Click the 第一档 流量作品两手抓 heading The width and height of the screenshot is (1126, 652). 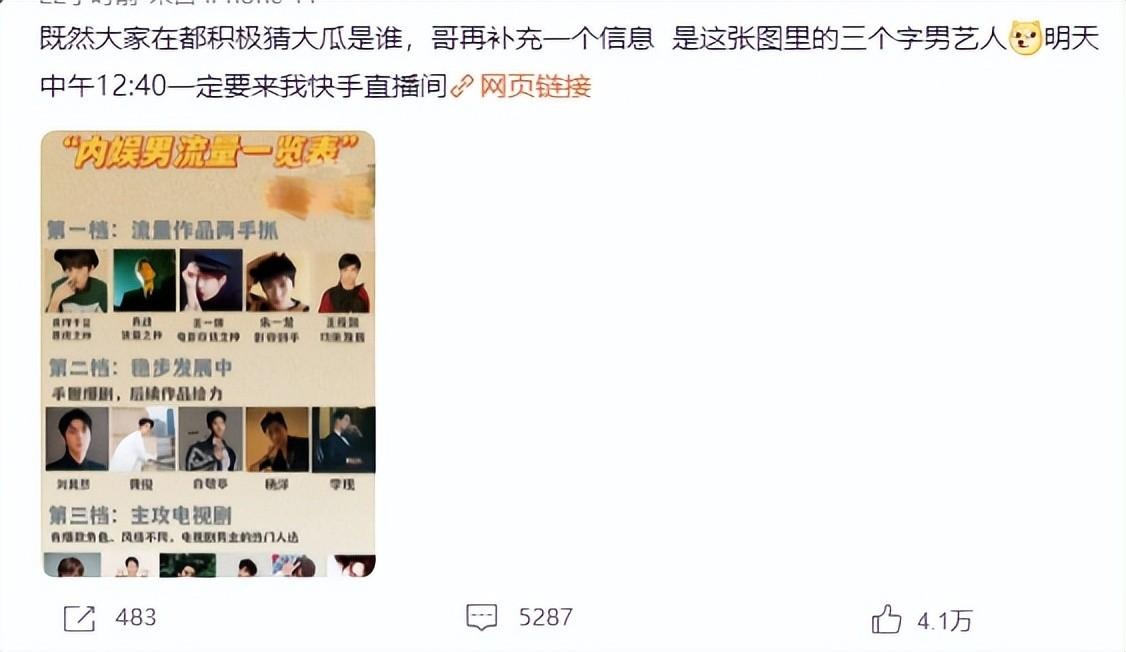click(162, 230)
